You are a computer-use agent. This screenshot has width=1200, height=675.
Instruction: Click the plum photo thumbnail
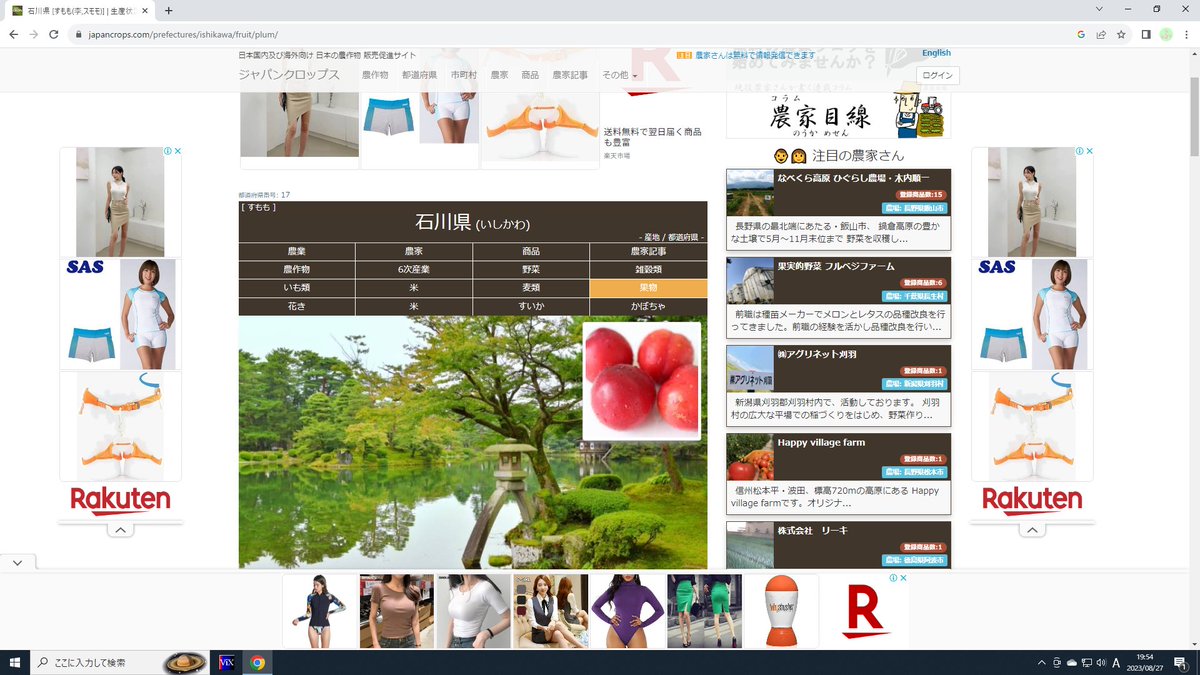(x=642, y=381)
